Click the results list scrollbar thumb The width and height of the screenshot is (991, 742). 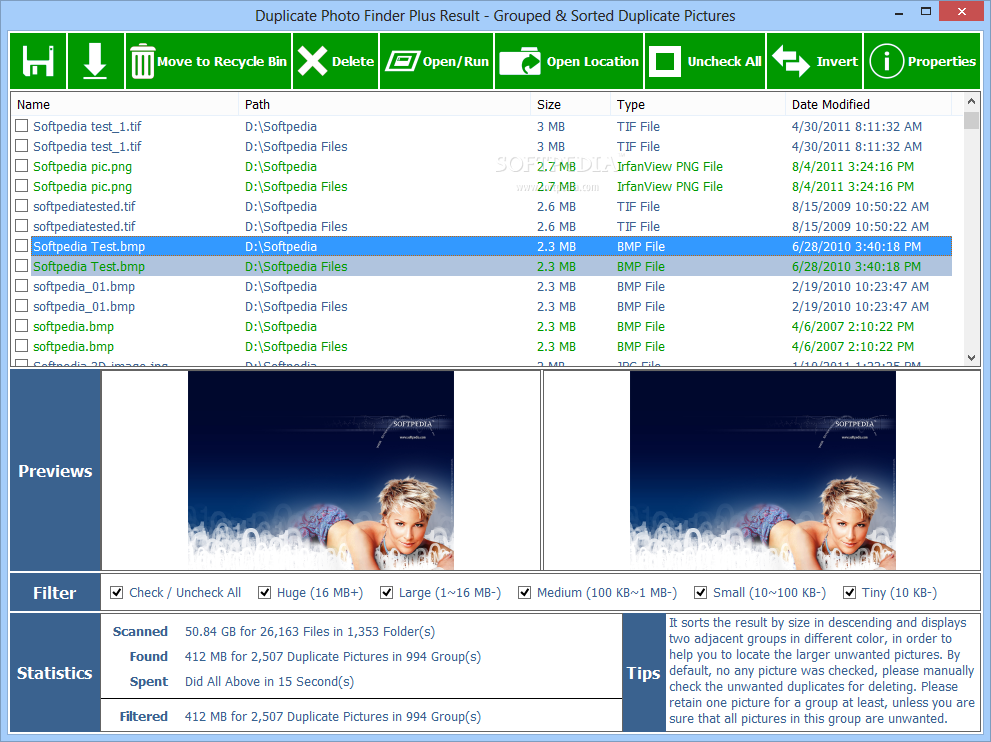click(971, 120)
